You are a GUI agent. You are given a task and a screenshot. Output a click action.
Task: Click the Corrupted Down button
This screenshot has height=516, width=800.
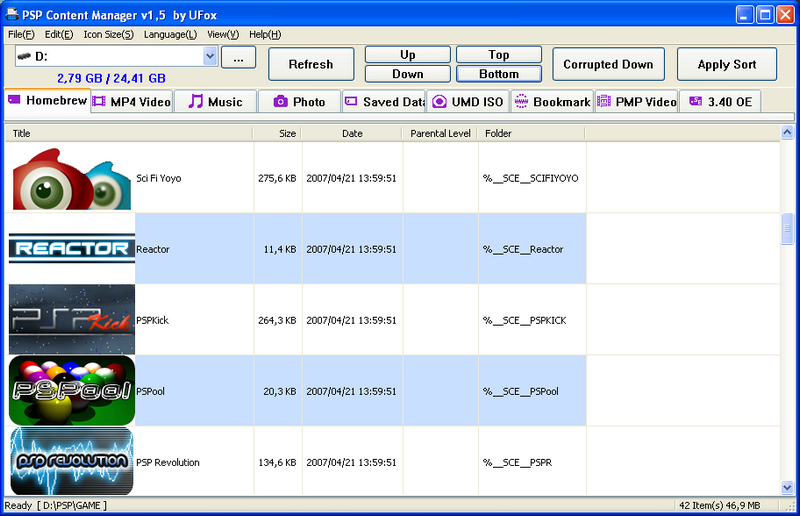tap(608, 64)
